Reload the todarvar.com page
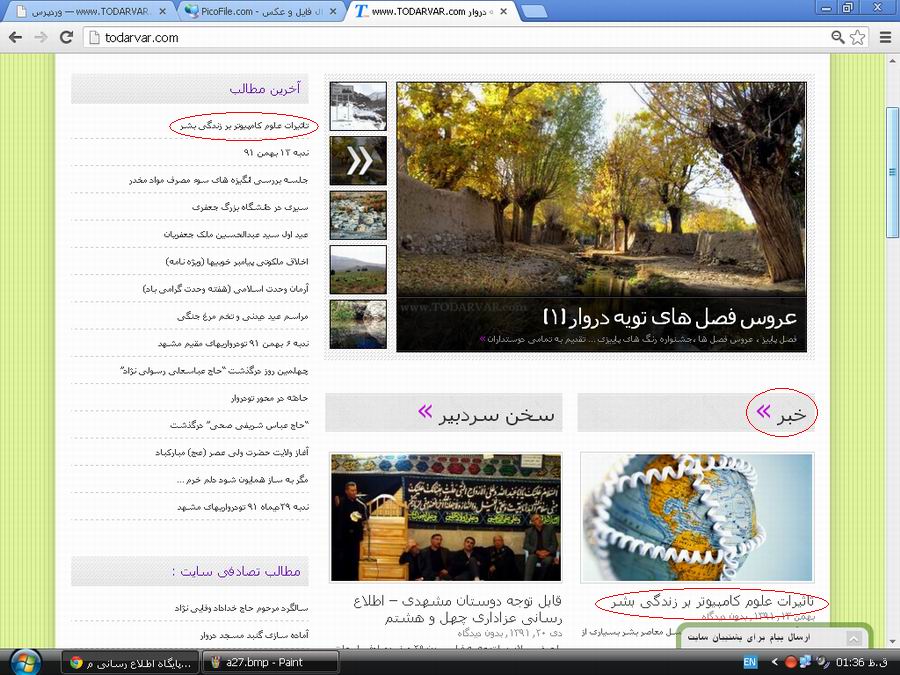900x675 pixels. click(67, 37)
